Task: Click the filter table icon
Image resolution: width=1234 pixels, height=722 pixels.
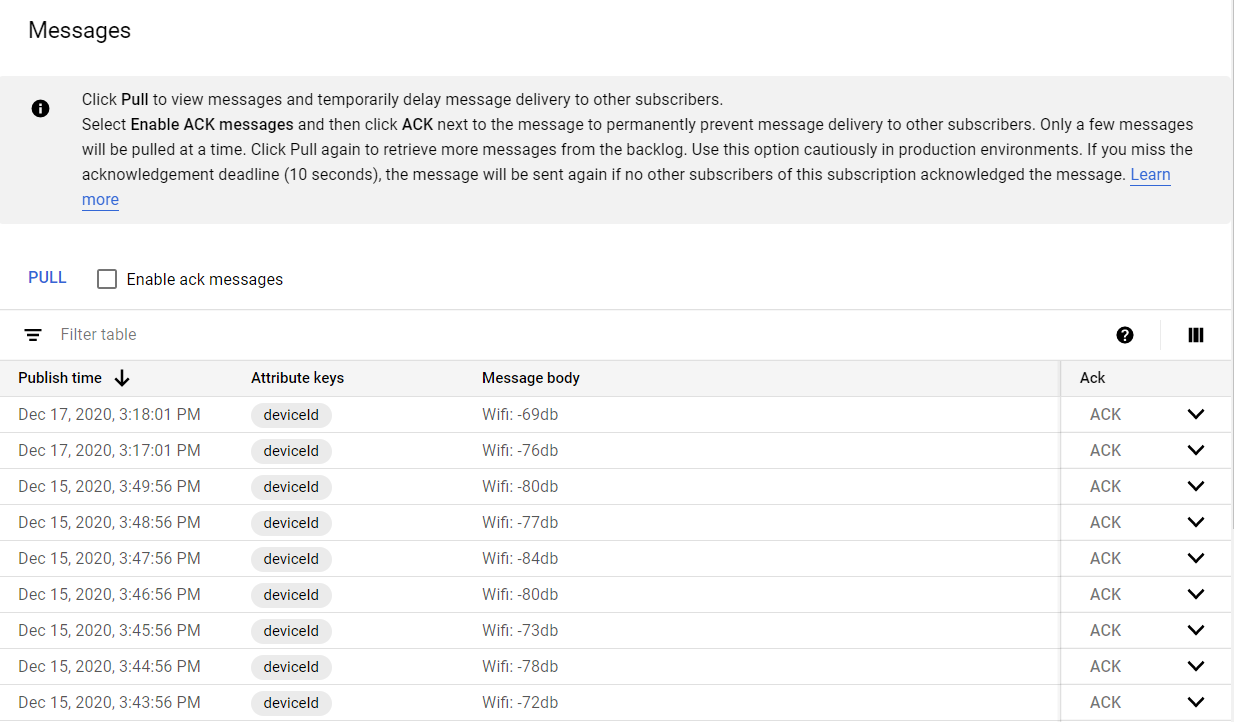Action: (33, 335)
